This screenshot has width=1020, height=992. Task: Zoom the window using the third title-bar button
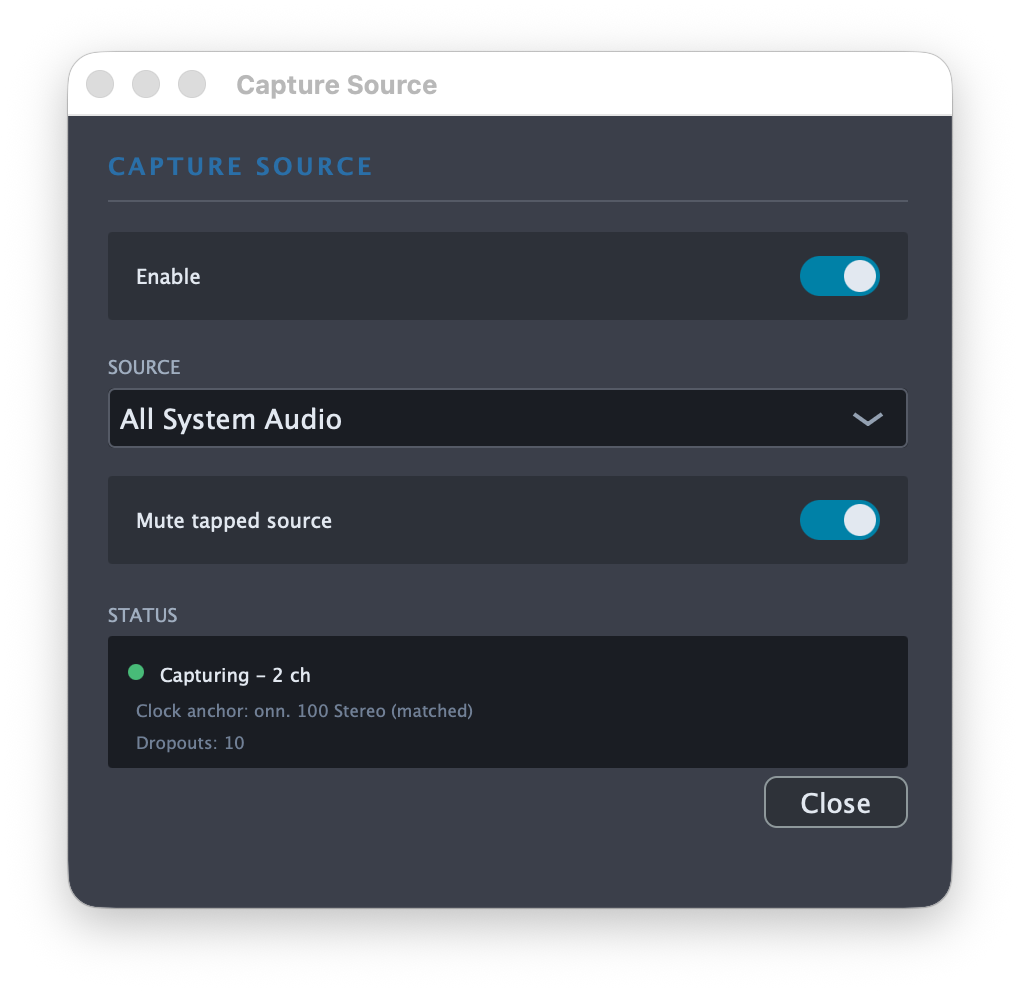pyautogui.click(x=192, y=85)
